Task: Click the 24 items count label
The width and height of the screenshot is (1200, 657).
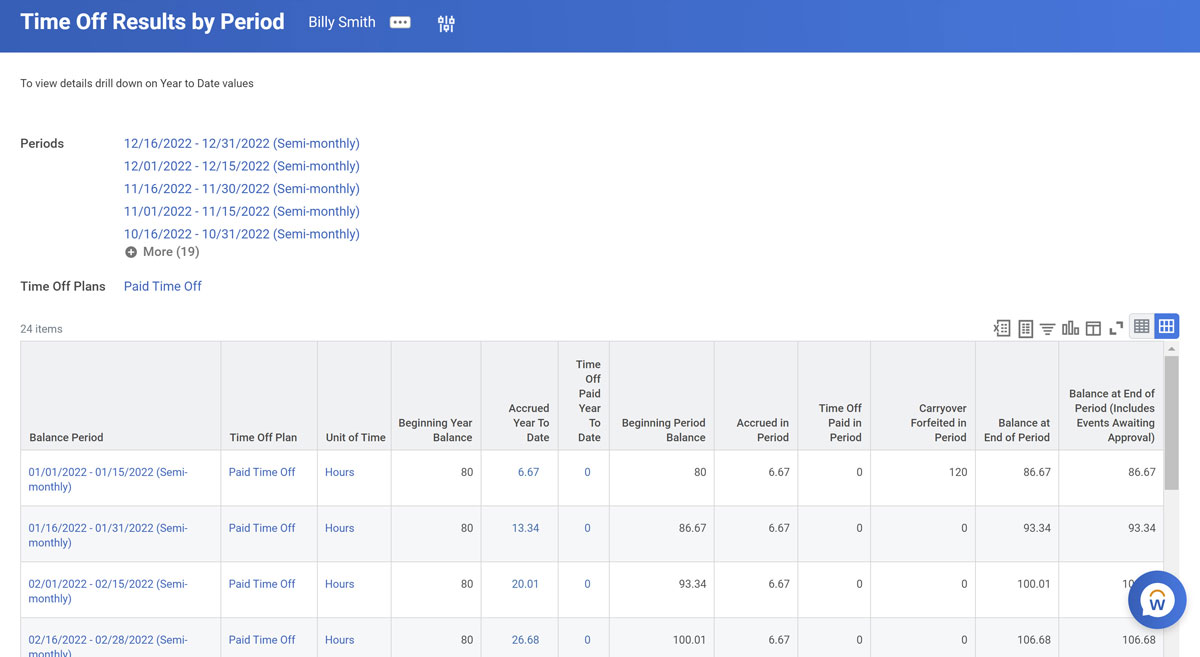Action: 41,328
